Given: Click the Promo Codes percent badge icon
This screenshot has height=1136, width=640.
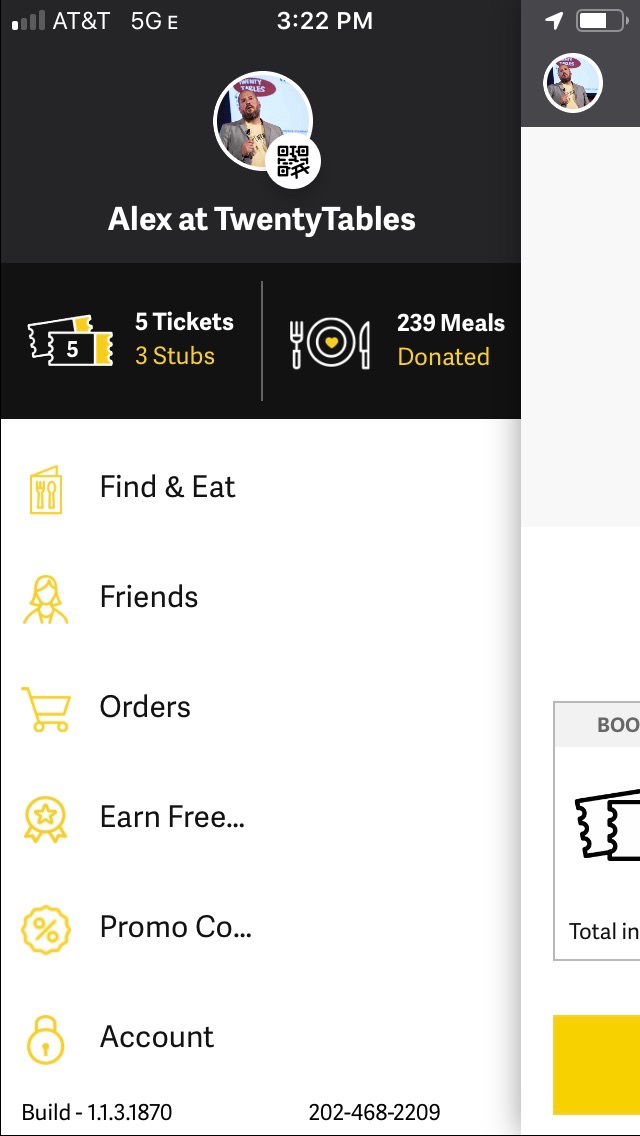Looking at the screenshot, I should click(x=44, y=927).
